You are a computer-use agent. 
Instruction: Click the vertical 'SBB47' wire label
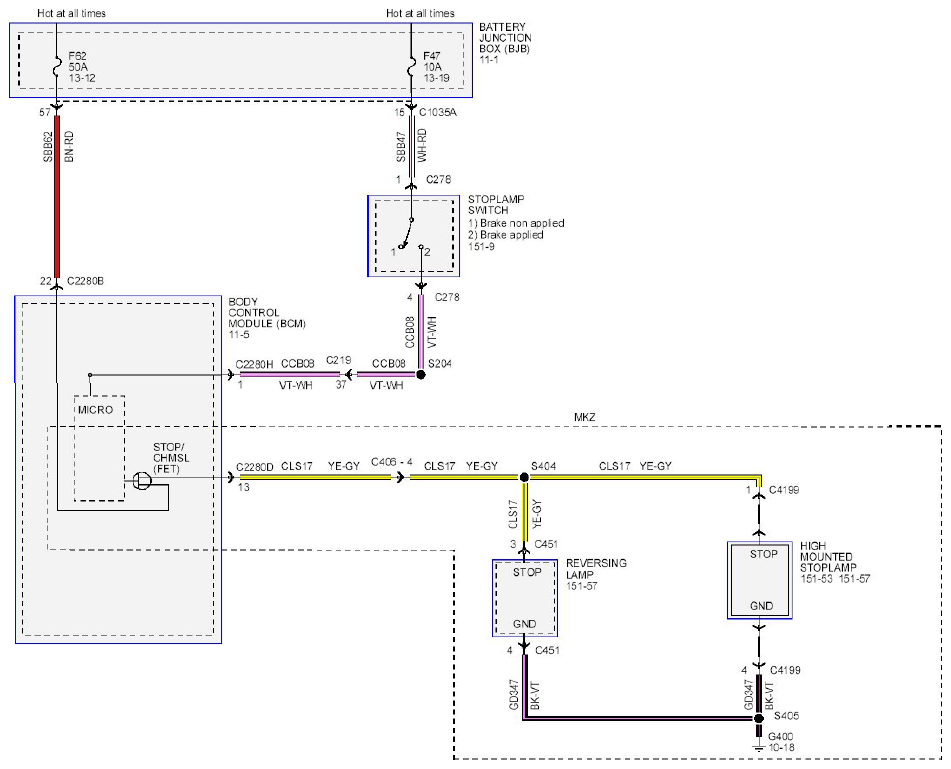tap(401, 147)
